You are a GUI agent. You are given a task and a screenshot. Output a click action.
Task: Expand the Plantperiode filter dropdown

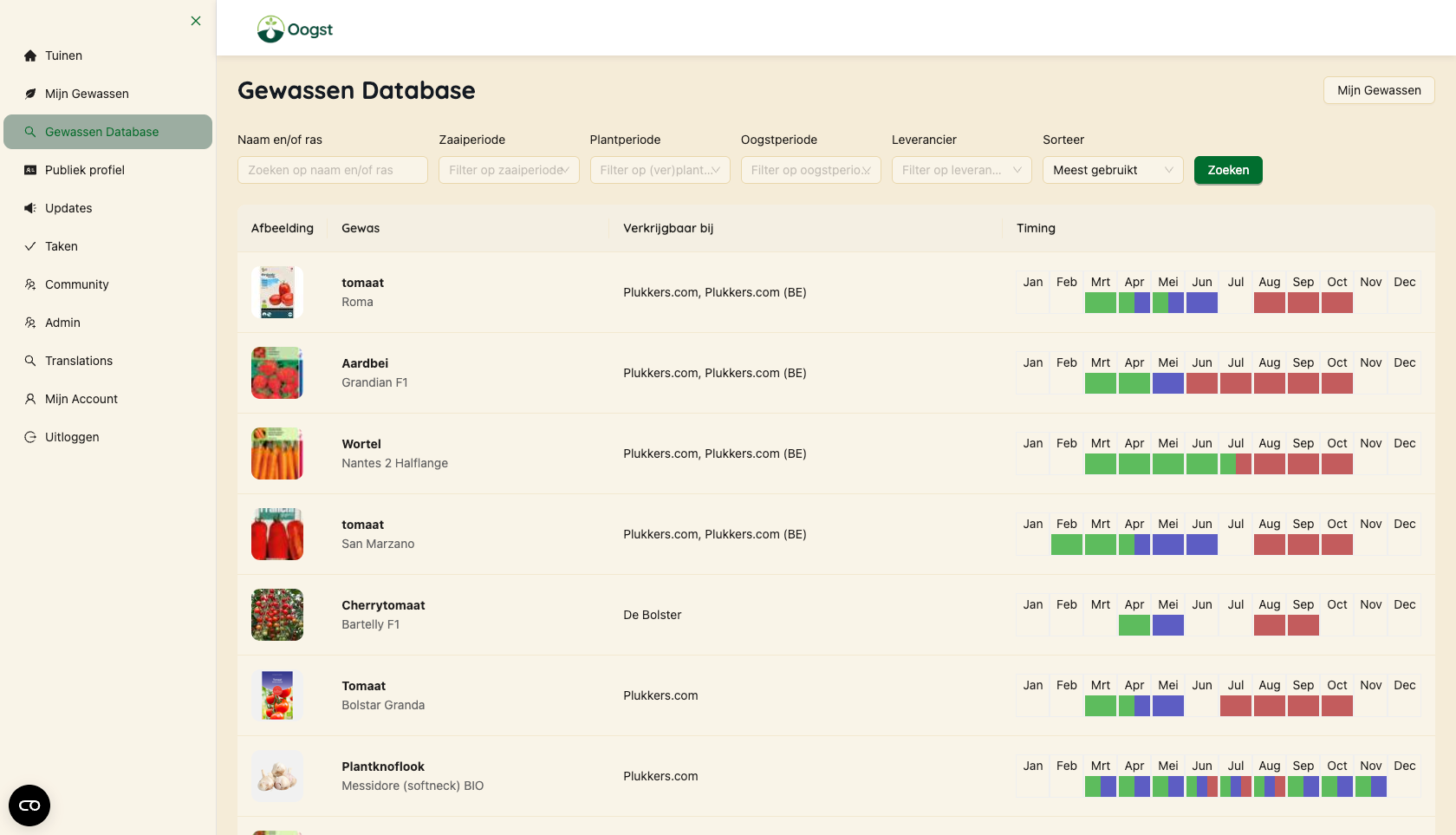tap(660, 170)
